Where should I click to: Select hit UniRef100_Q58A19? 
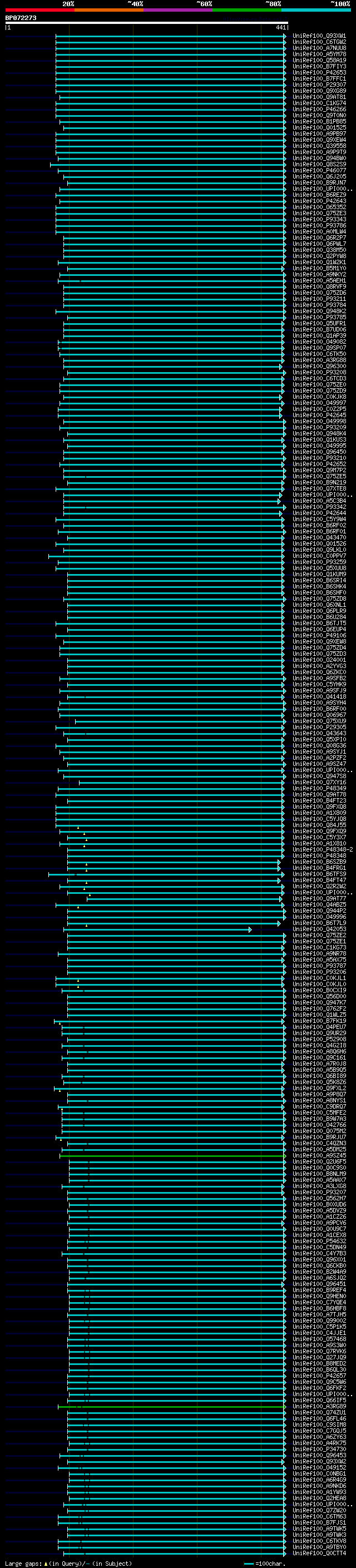click(x=319, y=60)
